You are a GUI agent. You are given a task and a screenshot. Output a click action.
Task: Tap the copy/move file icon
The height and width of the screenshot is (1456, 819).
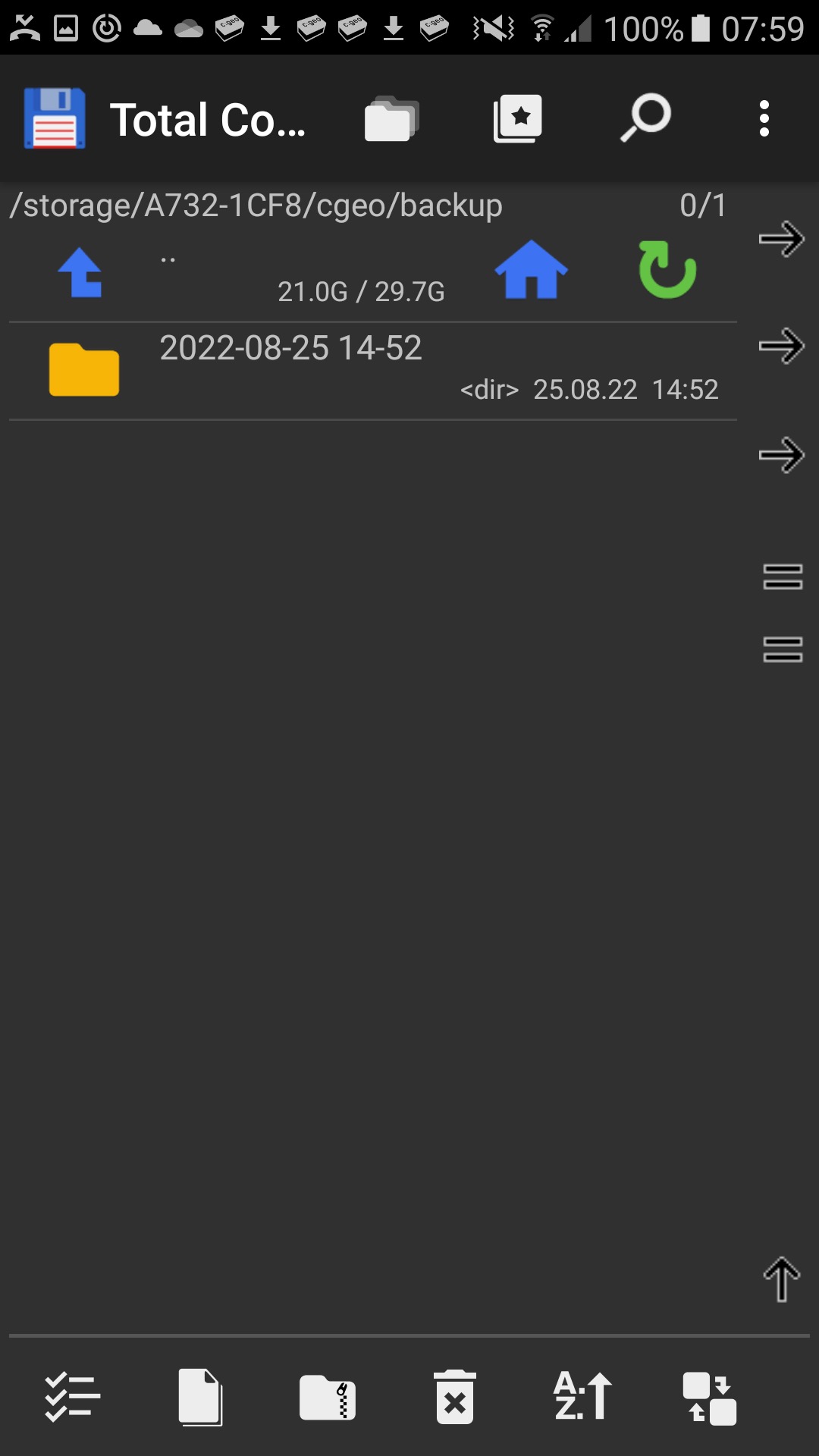(200, 1397)
